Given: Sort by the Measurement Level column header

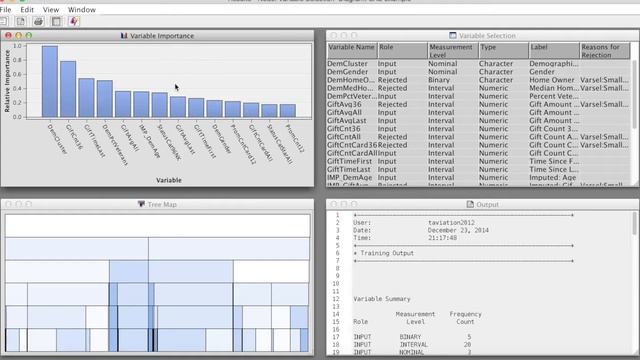Looking at the screenshot, I should point(453,51).
